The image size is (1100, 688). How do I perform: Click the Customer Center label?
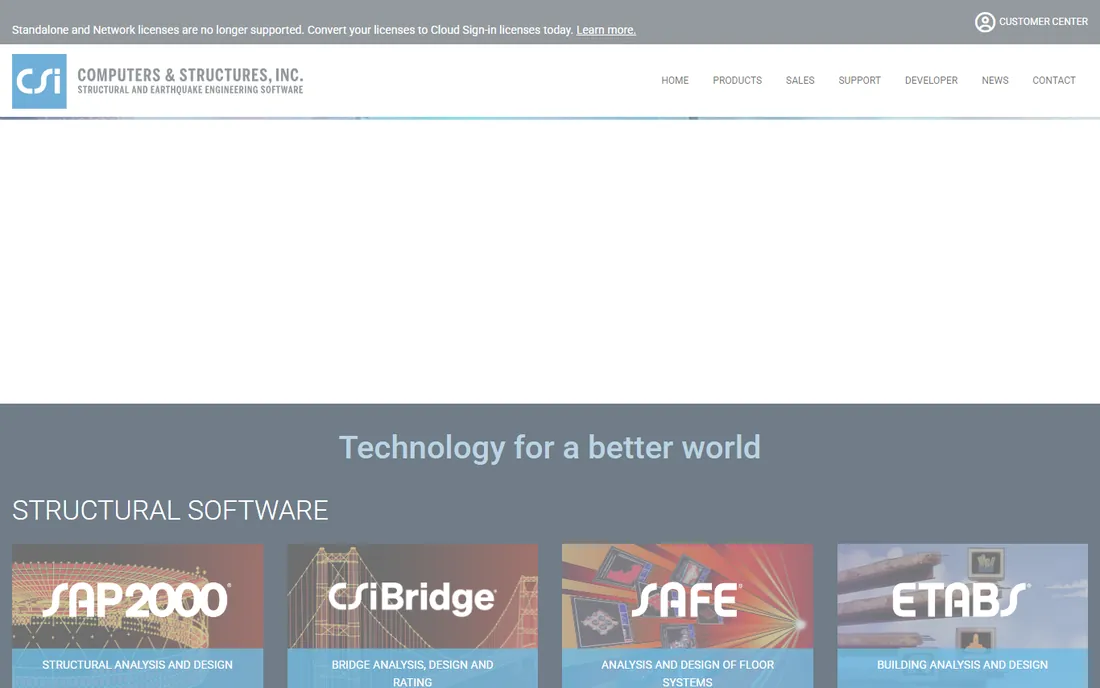(1043, 22)
